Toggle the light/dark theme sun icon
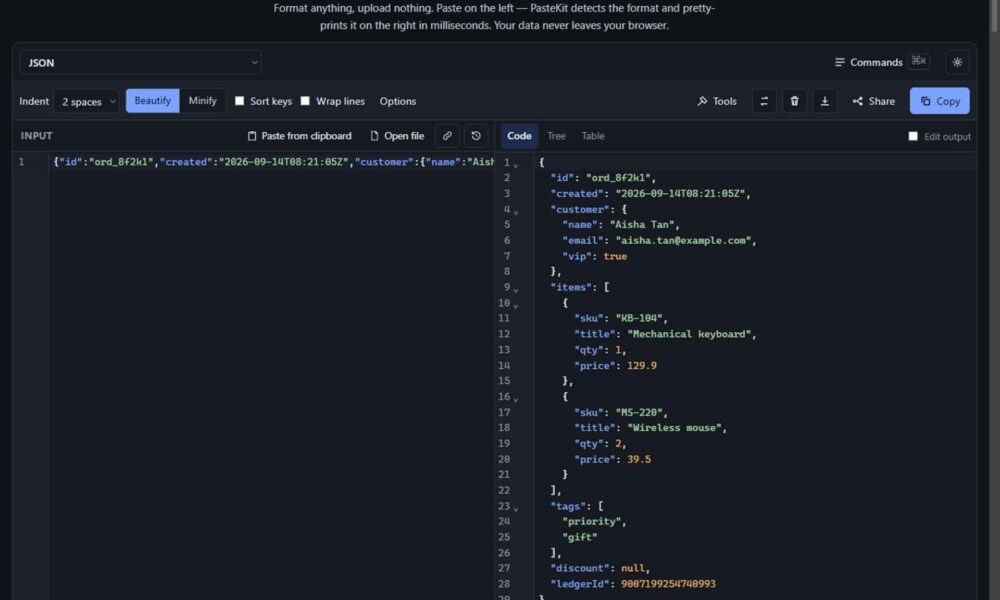Screen dimensions: 1000x600 pyautogui.click(x=957, y=62)
